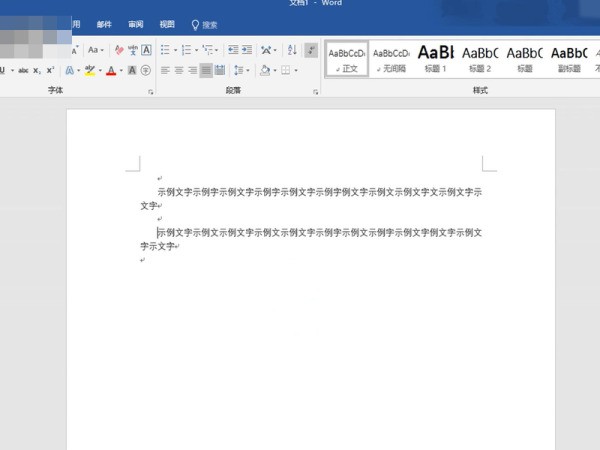The height and width of the screenshot is (450, 600).
Task: Apply the Character Border icon
Action: pos(146,50)
